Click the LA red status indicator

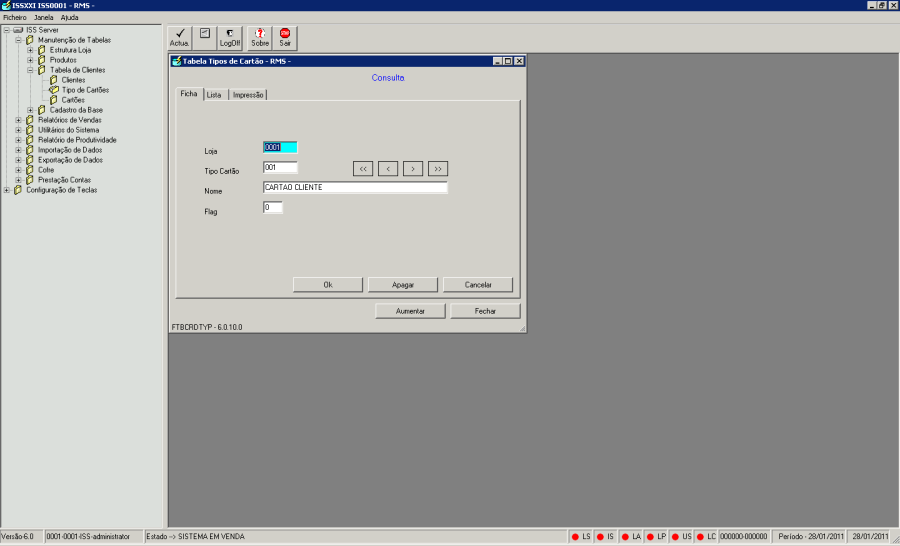tap(625, 537)
